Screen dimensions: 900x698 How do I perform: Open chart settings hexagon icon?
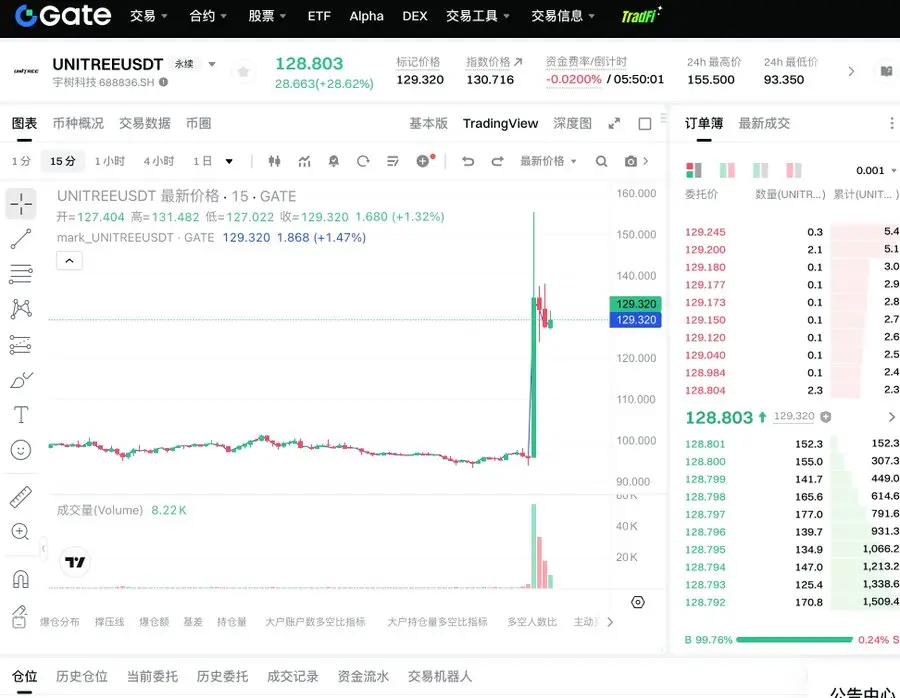(x=638, y=602)
